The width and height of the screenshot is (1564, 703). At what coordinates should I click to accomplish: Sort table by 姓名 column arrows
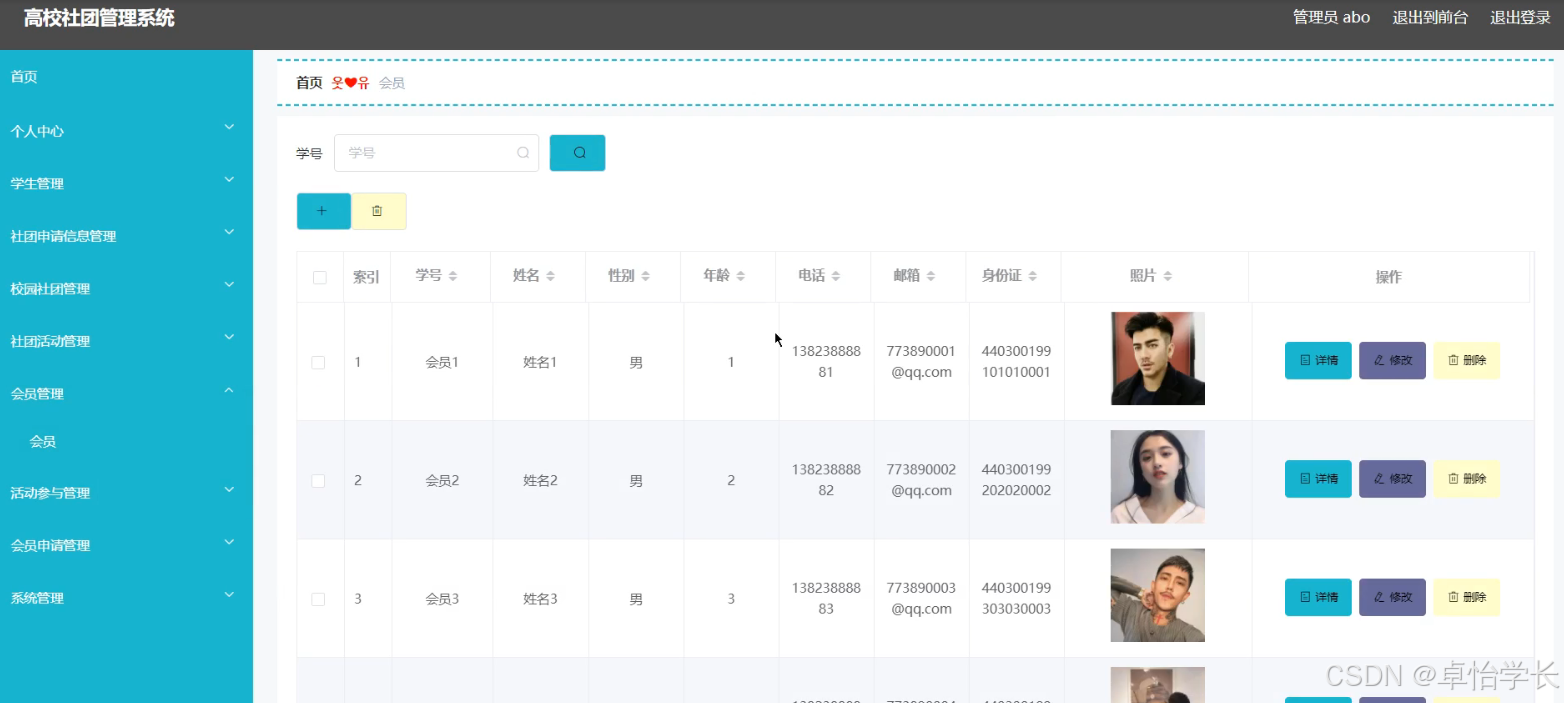pyautogui.click(x=550, y=276)
